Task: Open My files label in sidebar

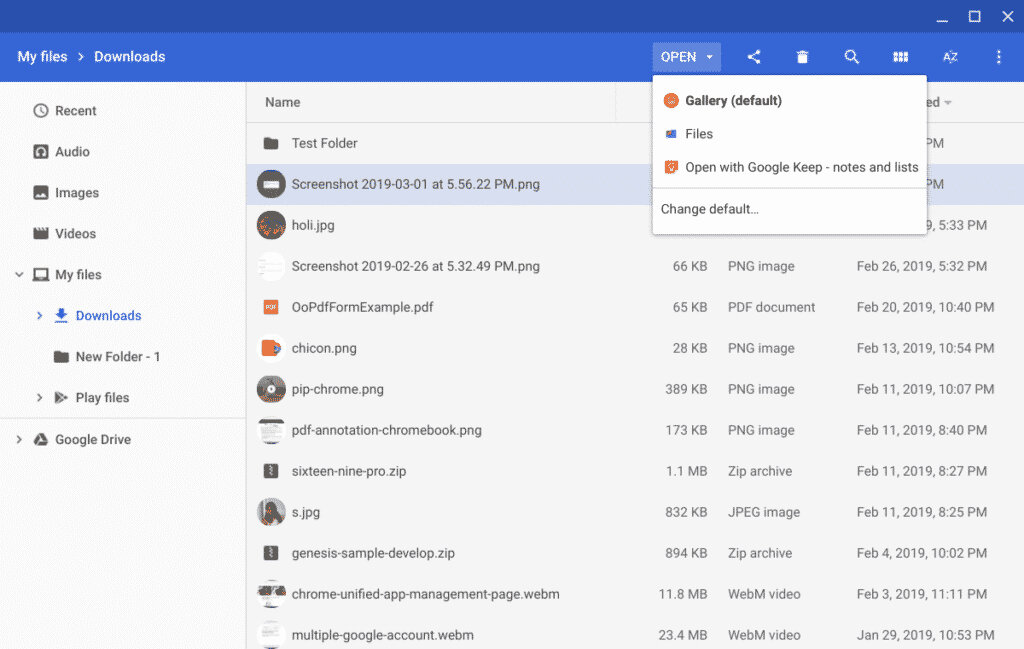Action: [x=78, y=274]
